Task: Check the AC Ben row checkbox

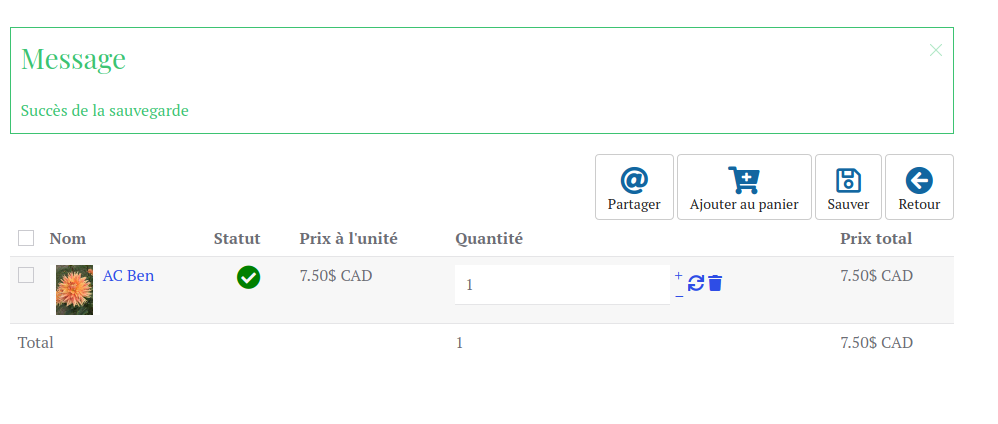Action: coord(26,275)
